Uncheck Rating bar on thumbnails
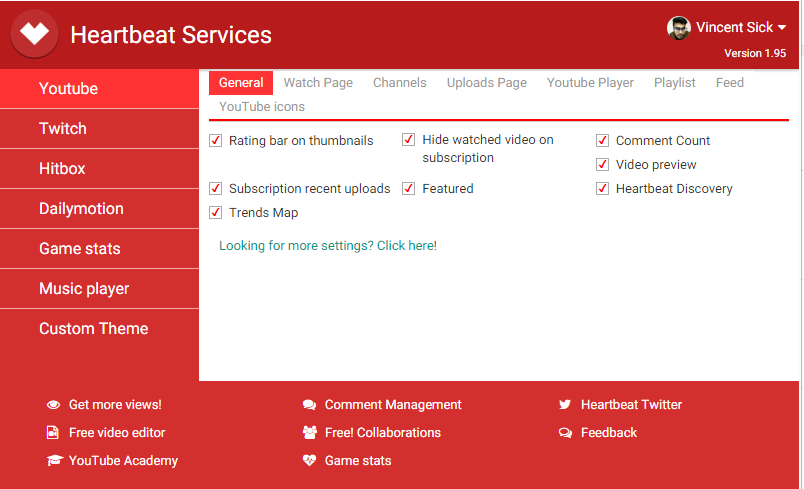Image resolution: width=804 pixels, height=489 pixels. coord(215,140)
